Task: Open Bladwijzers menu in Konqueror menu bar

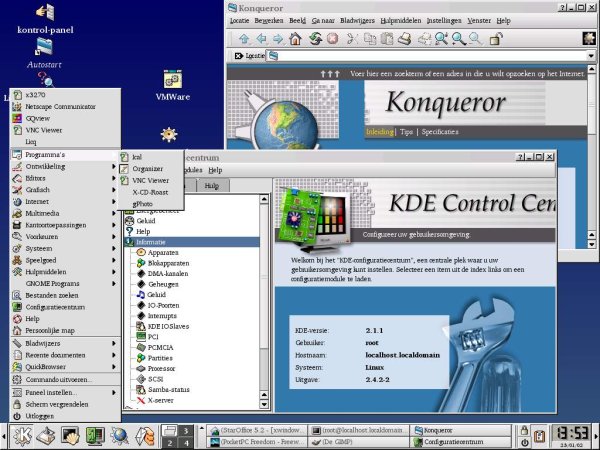Action: point(357,21)
